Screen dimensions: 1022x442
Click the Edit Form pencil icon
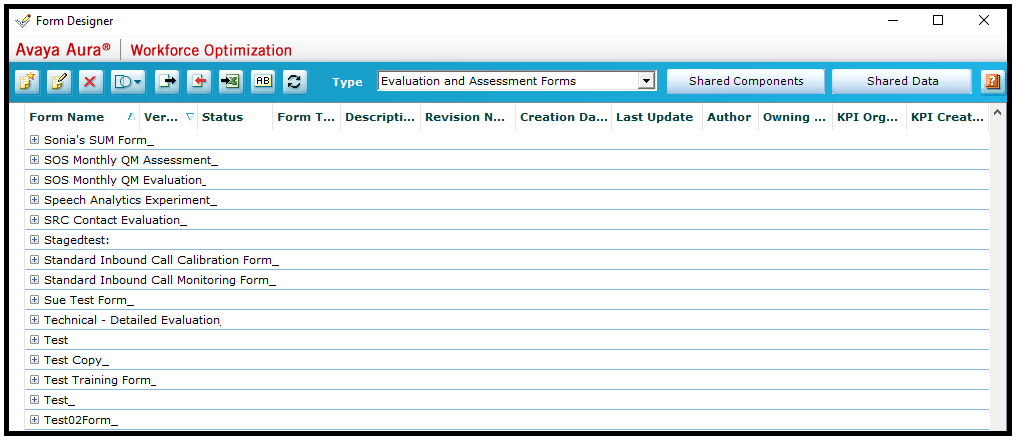(x=59, y=81)
